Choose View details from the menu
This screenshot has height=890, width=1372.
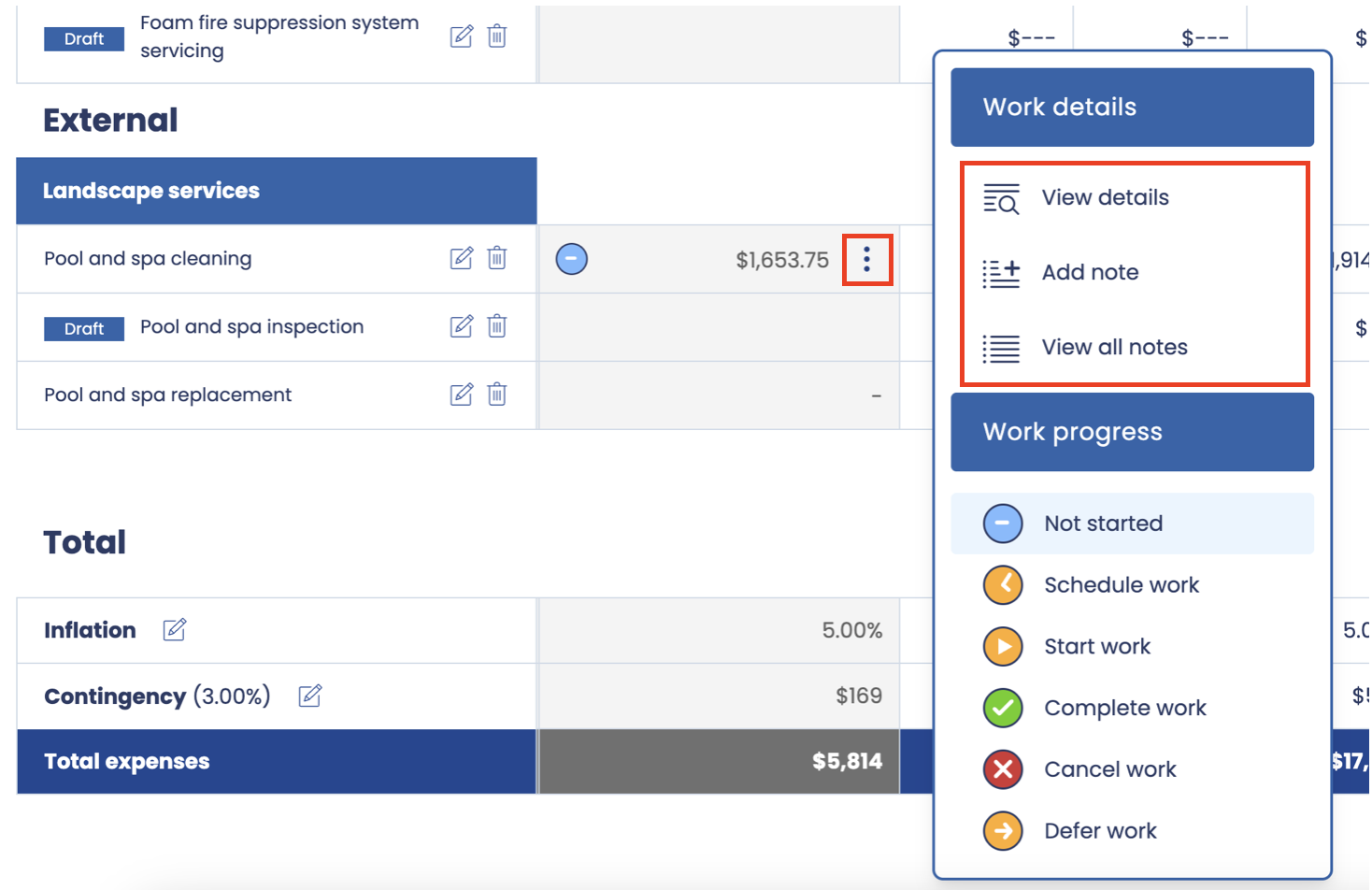click(x=1104, y=198)
